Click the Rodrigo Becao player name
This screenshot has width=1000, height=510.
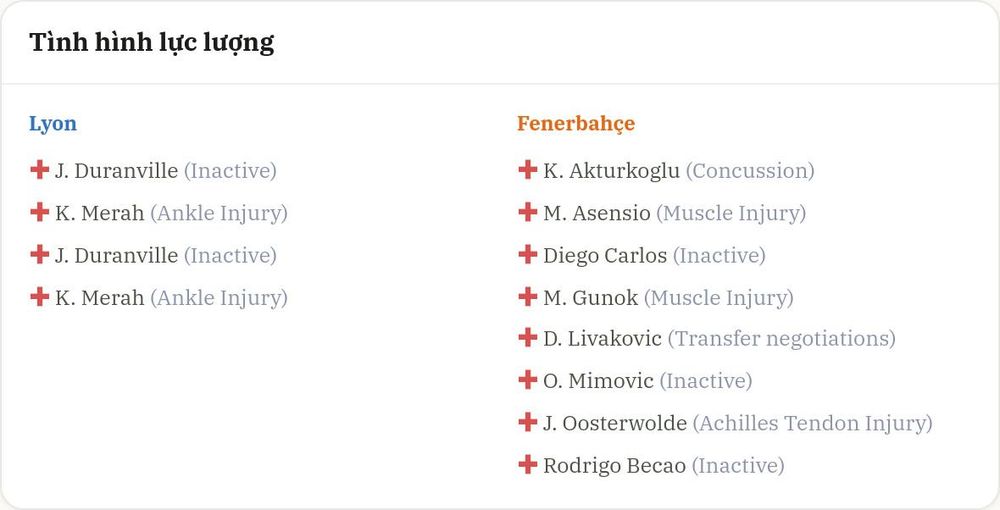[614, 466]
